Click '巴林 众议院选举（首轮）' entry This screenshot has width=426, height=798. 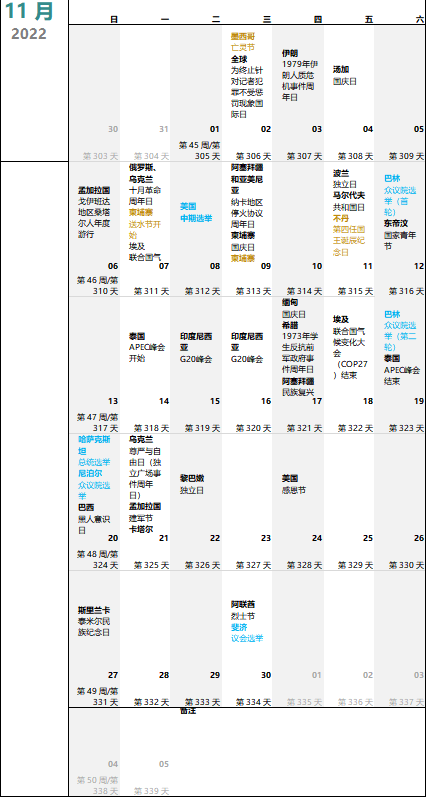[x=400, y=195]
